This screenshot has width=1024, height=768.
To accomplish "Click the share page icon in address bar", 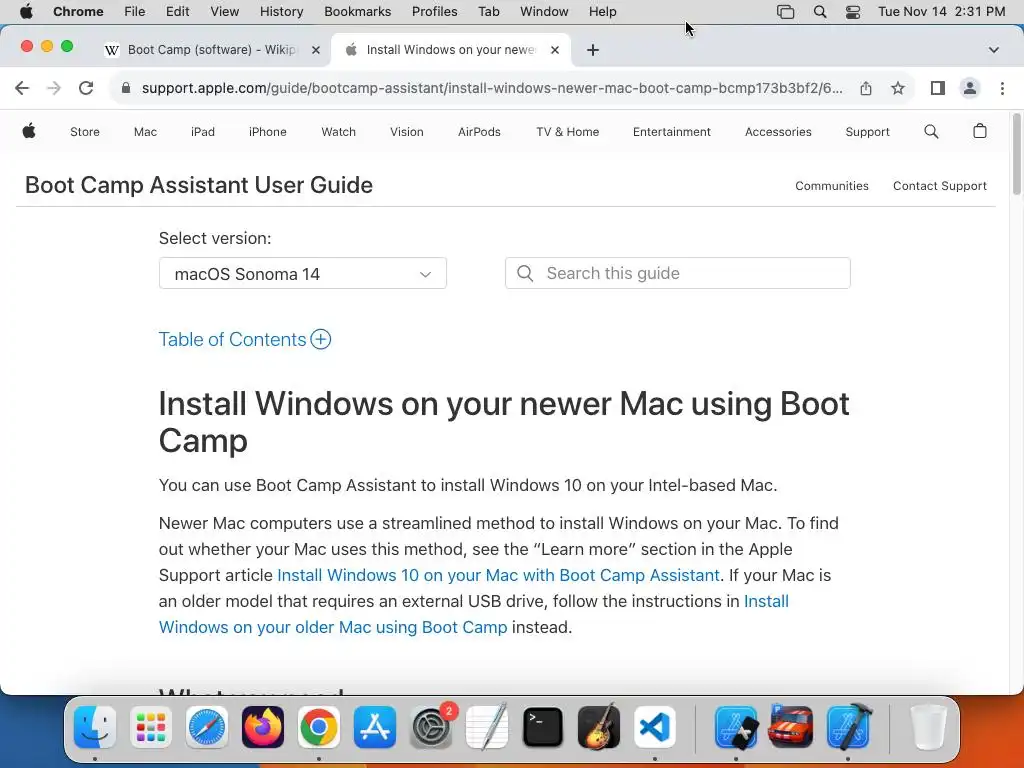I will 866,88.
